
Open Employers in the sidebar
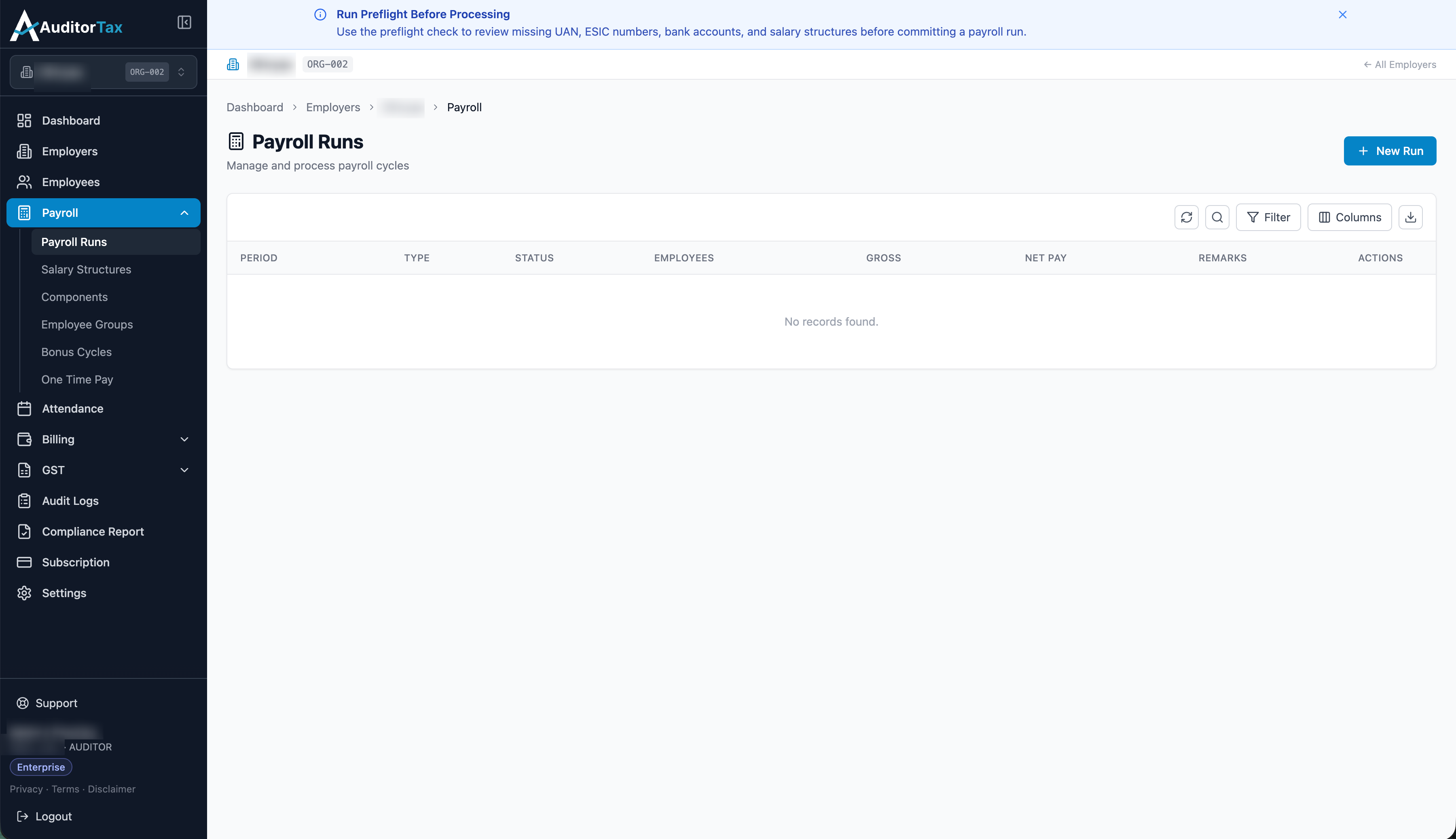(x=104, y=151)
